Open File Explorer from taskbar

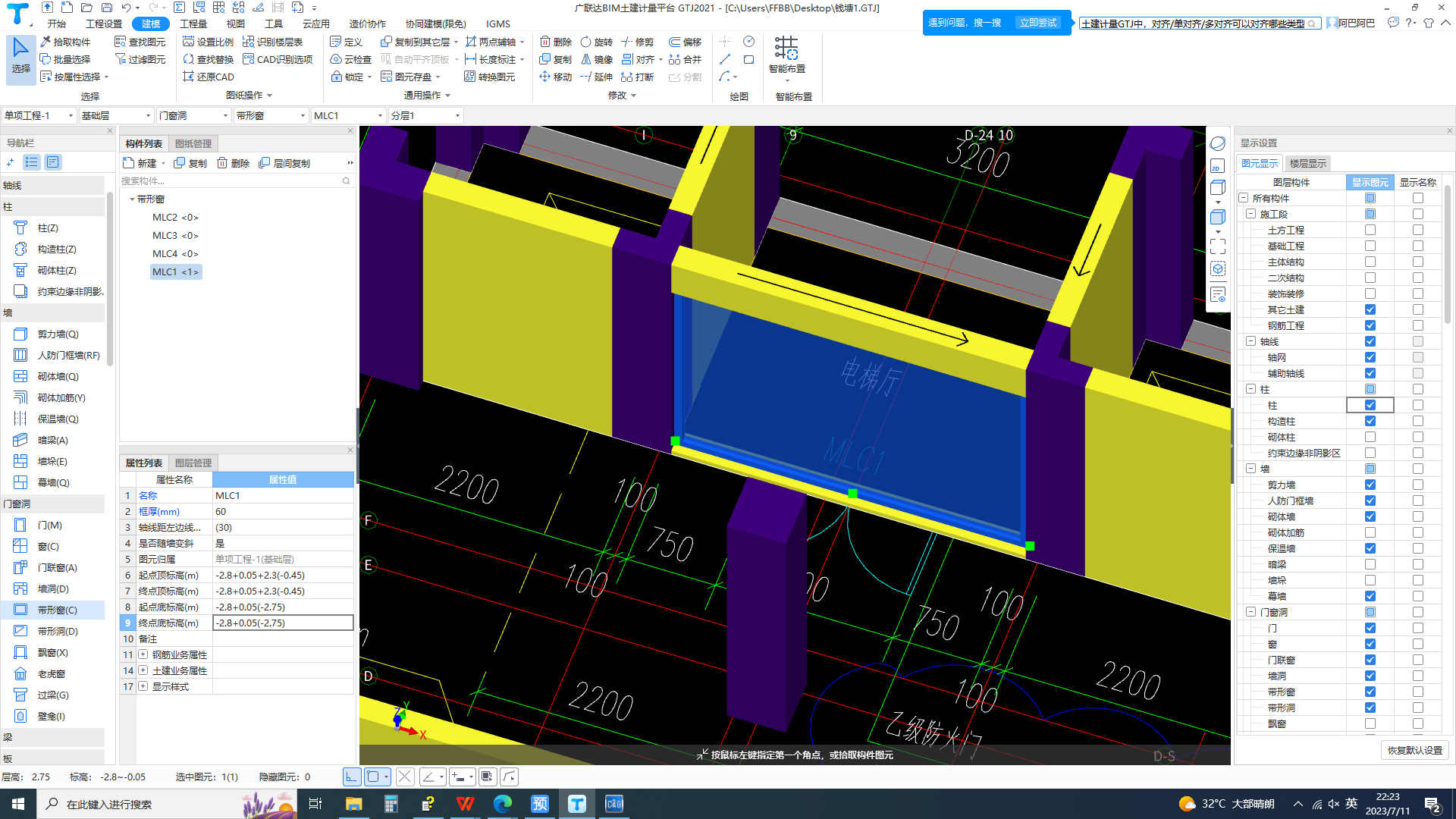353,804
